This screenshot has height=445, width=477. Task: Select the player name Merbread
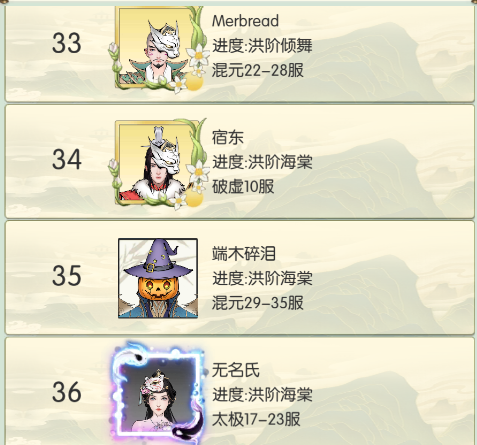pos(245,21)
